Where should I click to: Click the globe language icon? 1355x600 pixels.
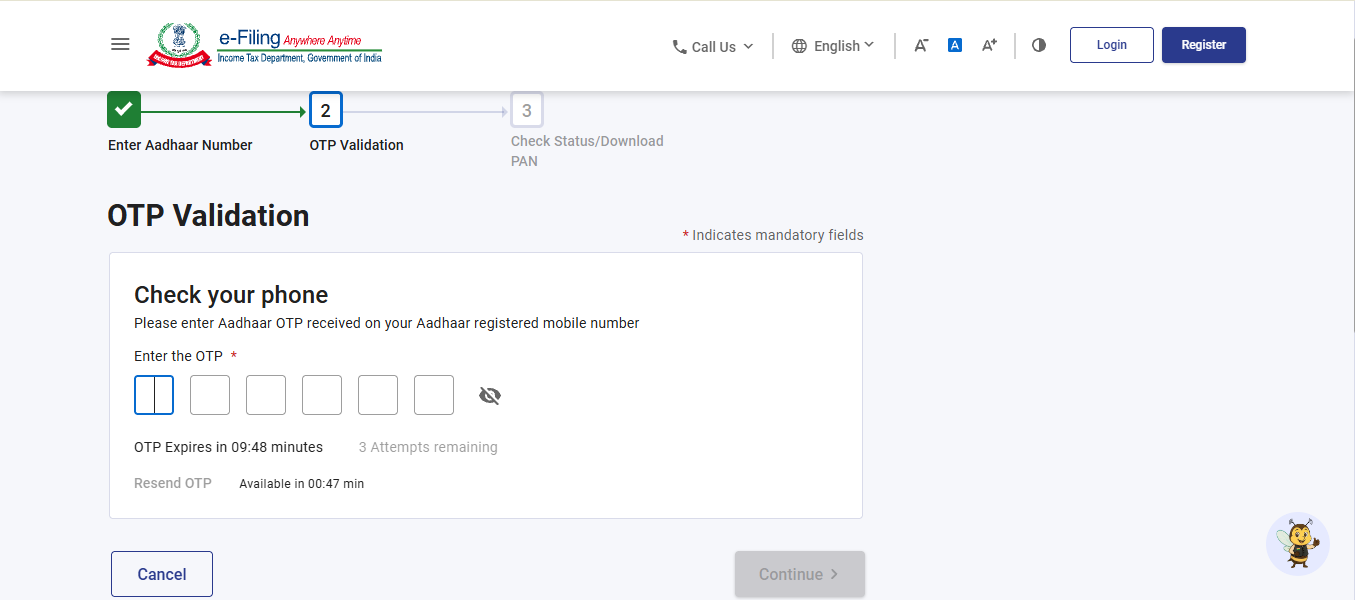coord(799,46)
